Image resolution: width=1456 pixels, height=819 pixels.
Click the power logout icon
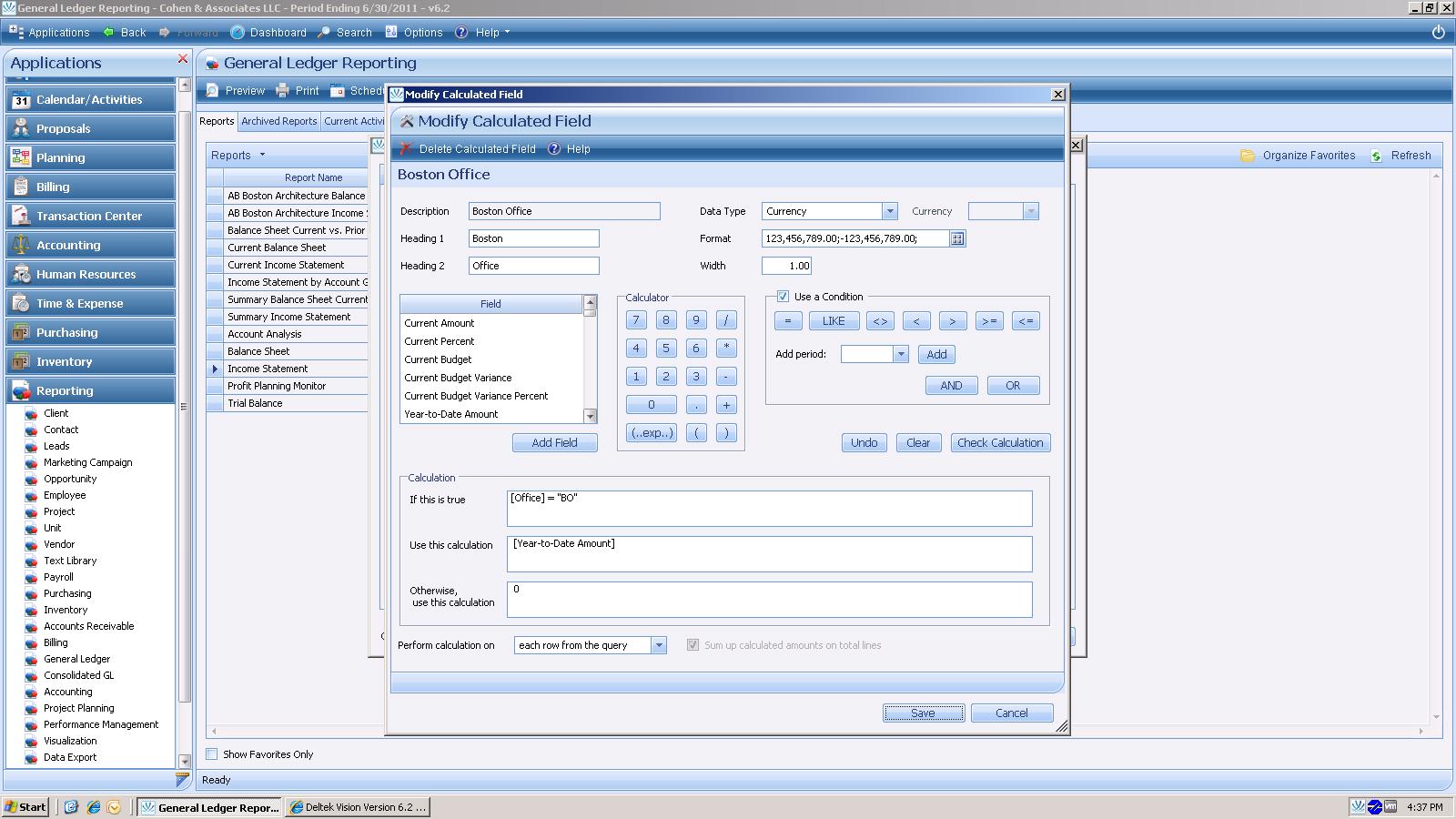point(1438,32)
